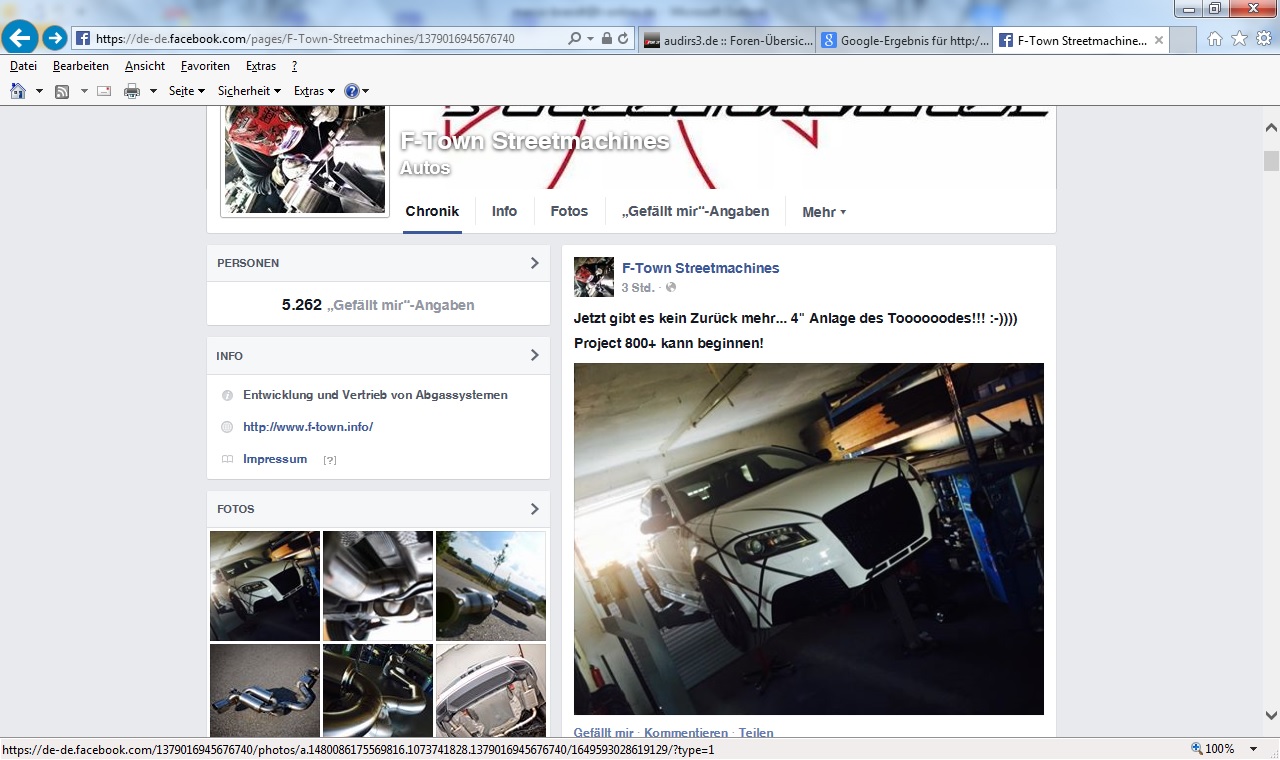Click the Impressum link
Screen dimensions: 1280x760
pyautogui.click(x=275, y=459)
